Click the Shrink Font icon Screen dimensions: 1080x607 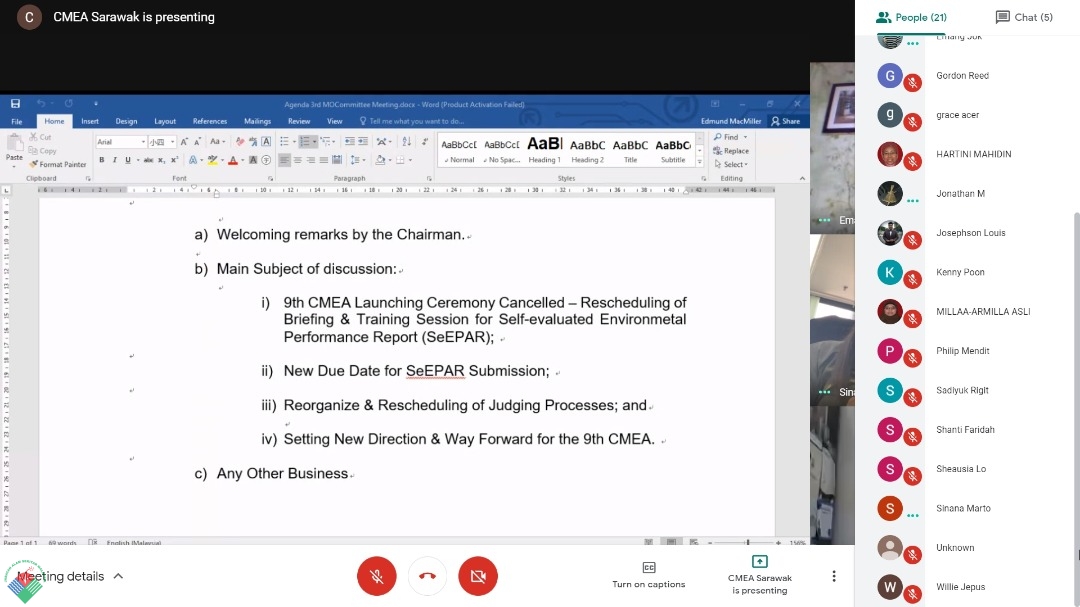tap(197, 141)
